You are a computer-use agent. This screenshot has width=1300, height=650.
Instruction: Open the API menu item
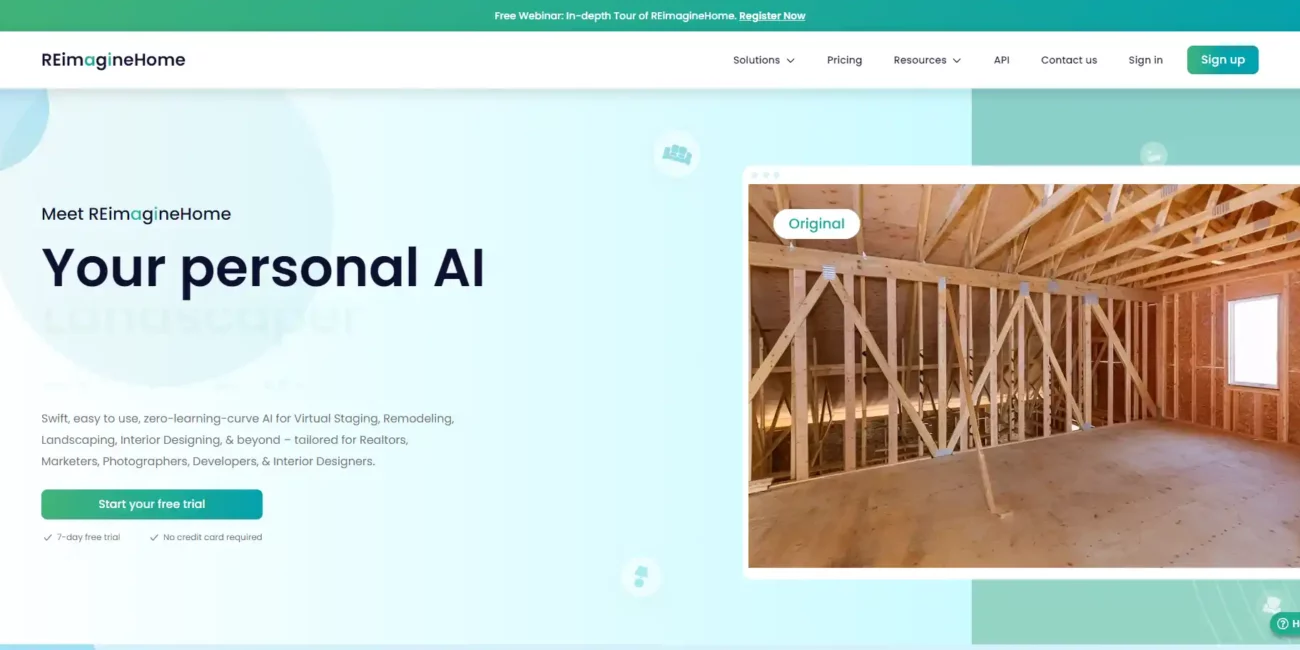point(1001,60)
